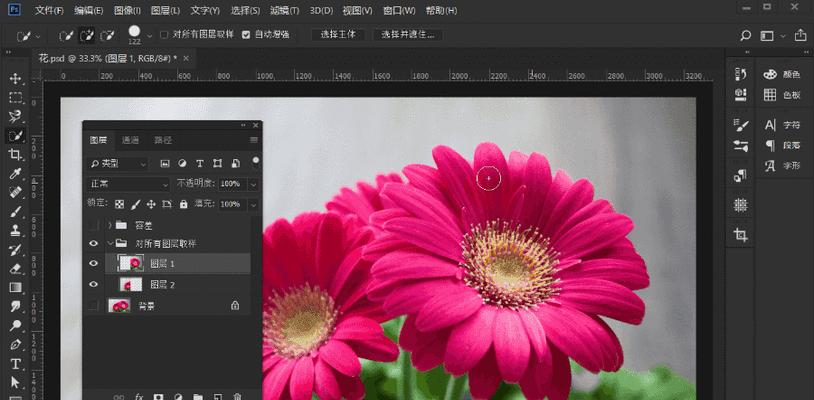Viewport: 814px width, 400px height.
Task: Open the Color panel palette icon
Action: click(770, 74)
